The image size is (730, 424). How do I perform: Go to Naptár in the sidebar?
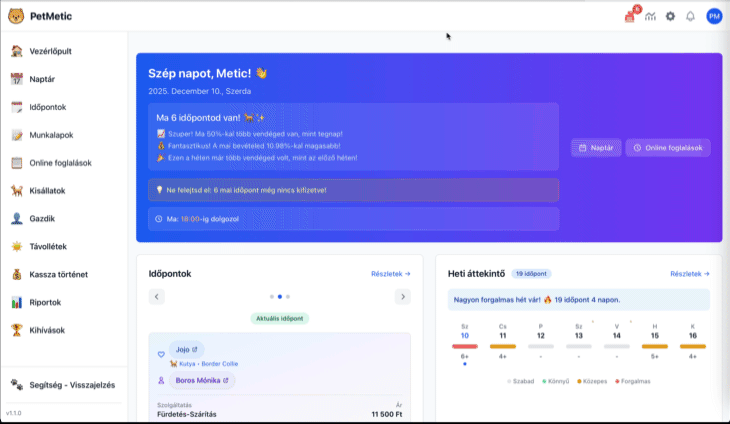(43, 79)
